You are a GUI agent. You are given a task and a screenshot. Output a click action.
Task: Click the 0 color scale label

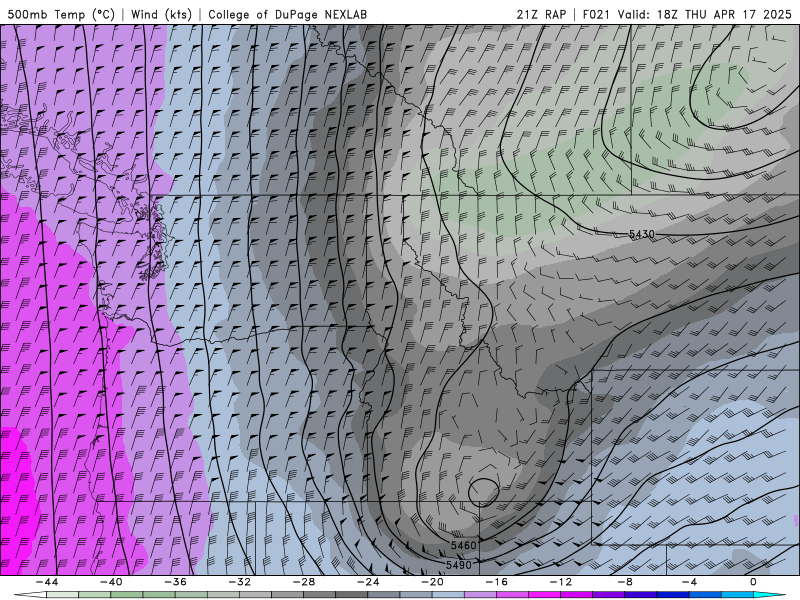pos(754,582)
